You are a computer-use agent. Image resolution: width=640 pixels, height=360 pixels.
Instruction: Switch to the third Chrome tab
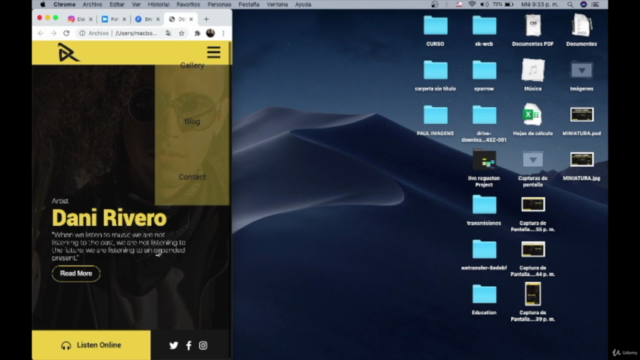[147, 19]
